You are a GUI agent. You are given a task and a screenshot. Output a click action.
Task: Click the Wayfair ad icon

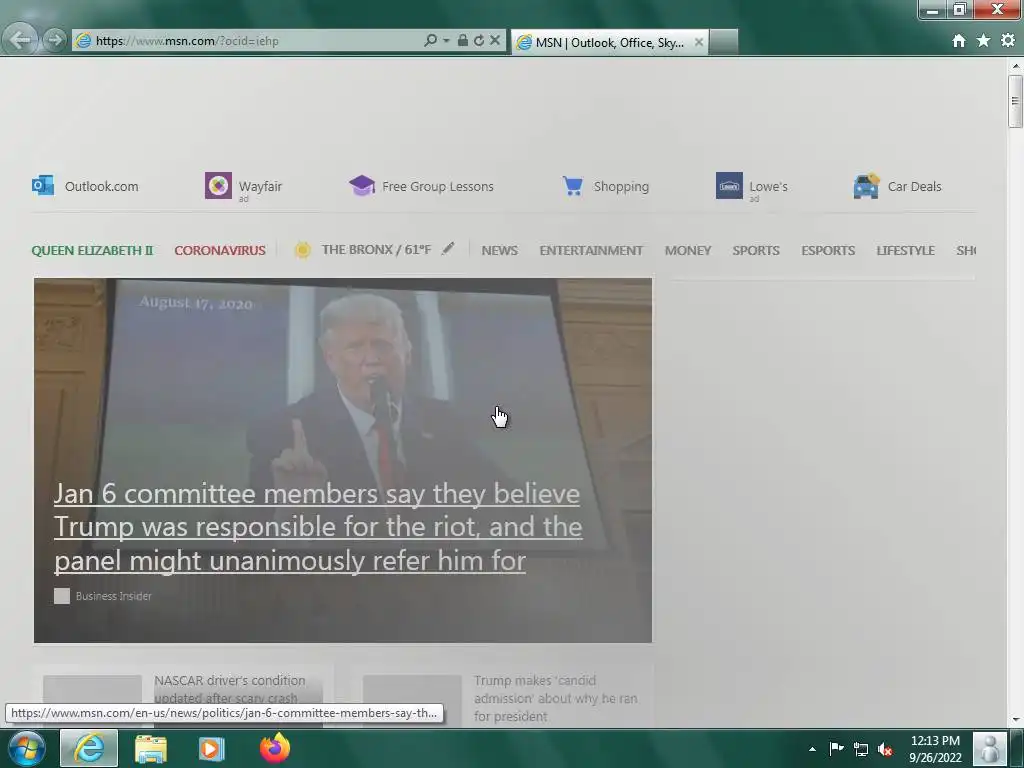(218, 185)
